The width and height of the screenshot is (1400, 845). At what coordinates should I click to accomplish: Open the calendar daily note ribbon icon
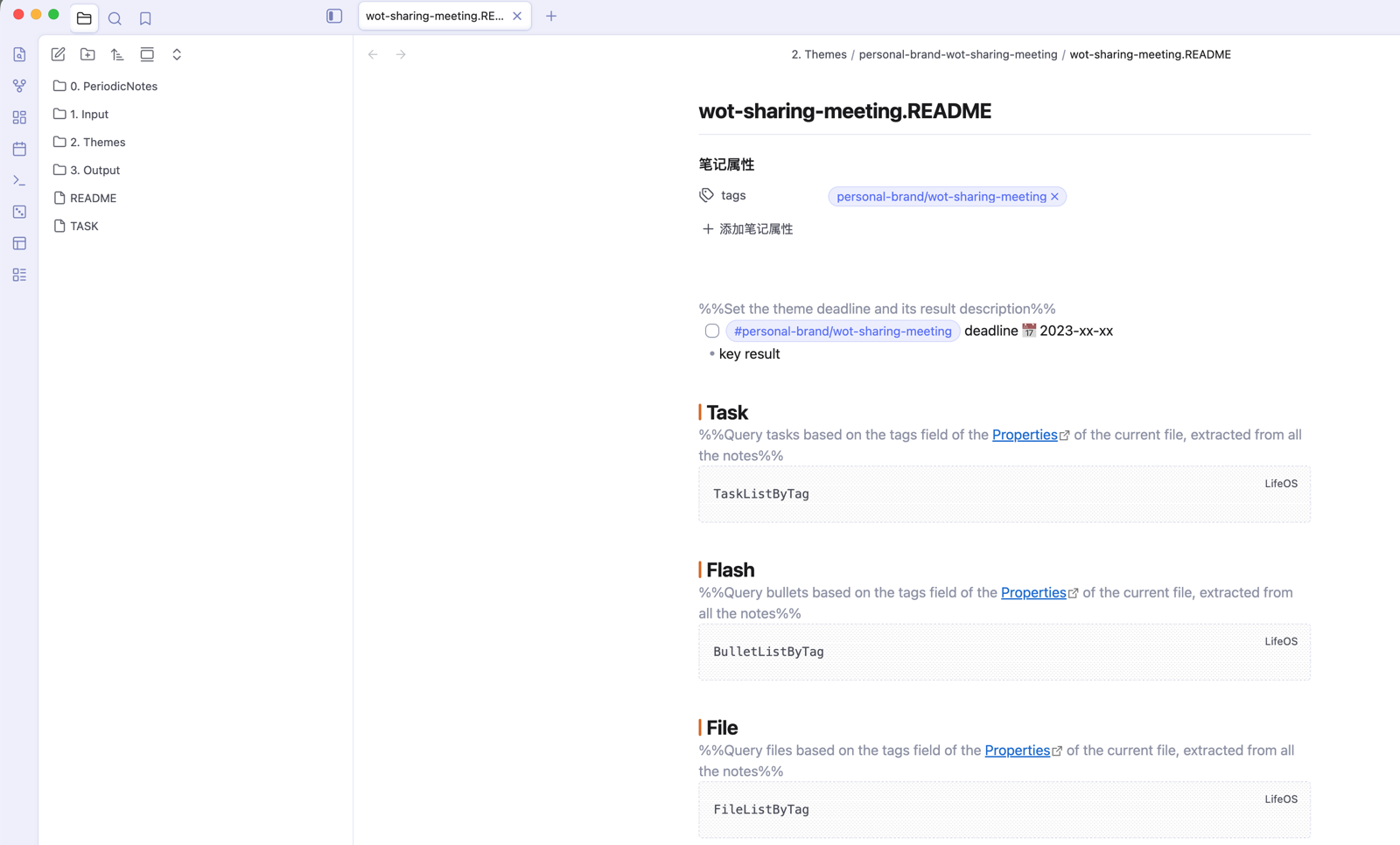[19, 149]
